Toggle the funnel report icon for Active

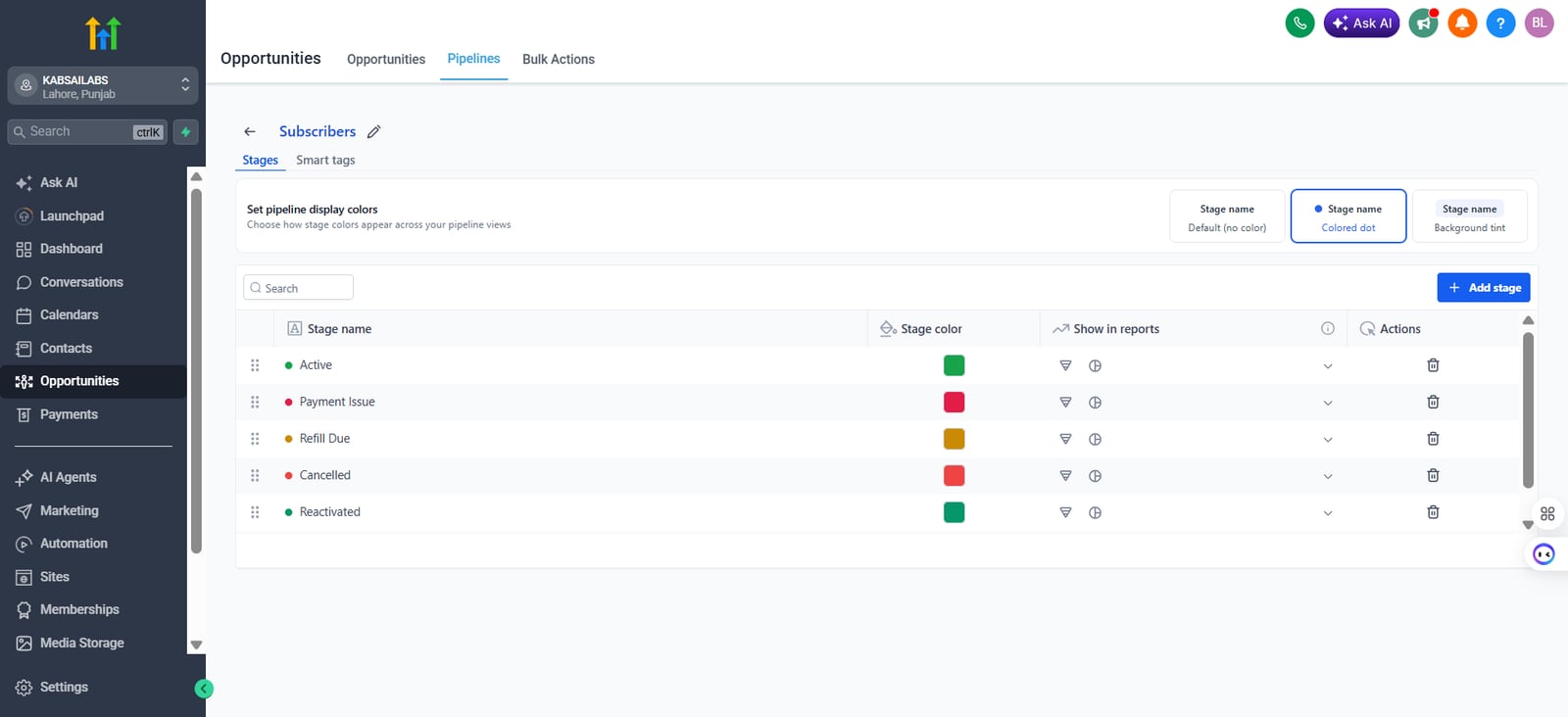coord(1065,365)
